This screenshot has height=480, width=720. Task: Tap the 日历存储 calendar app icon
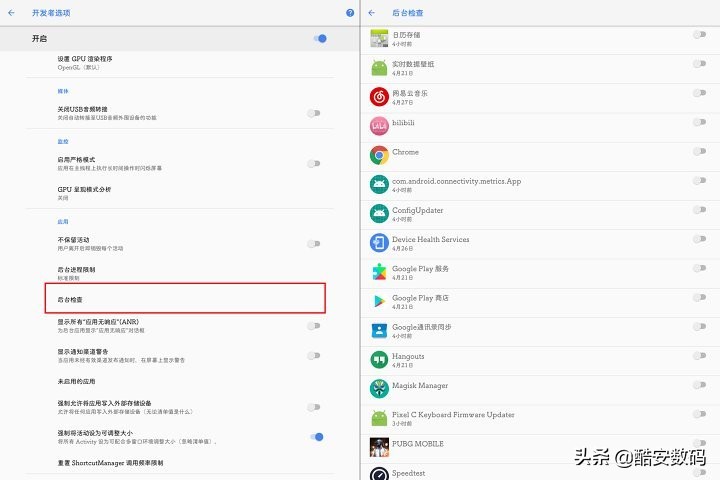click(379, 39)
